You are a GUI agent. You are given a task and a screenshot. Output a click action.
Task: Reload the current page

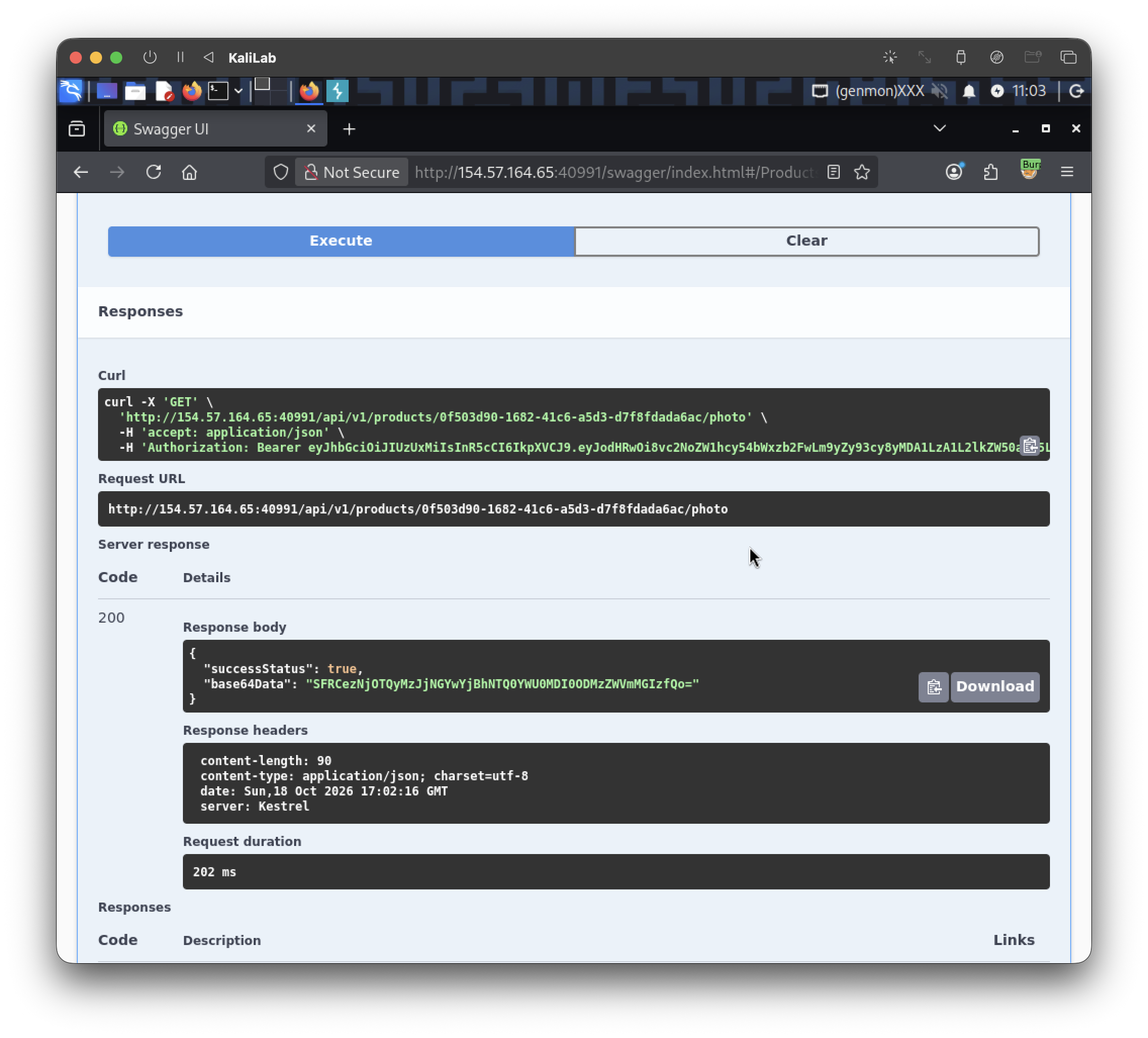[x=154, y=172]
